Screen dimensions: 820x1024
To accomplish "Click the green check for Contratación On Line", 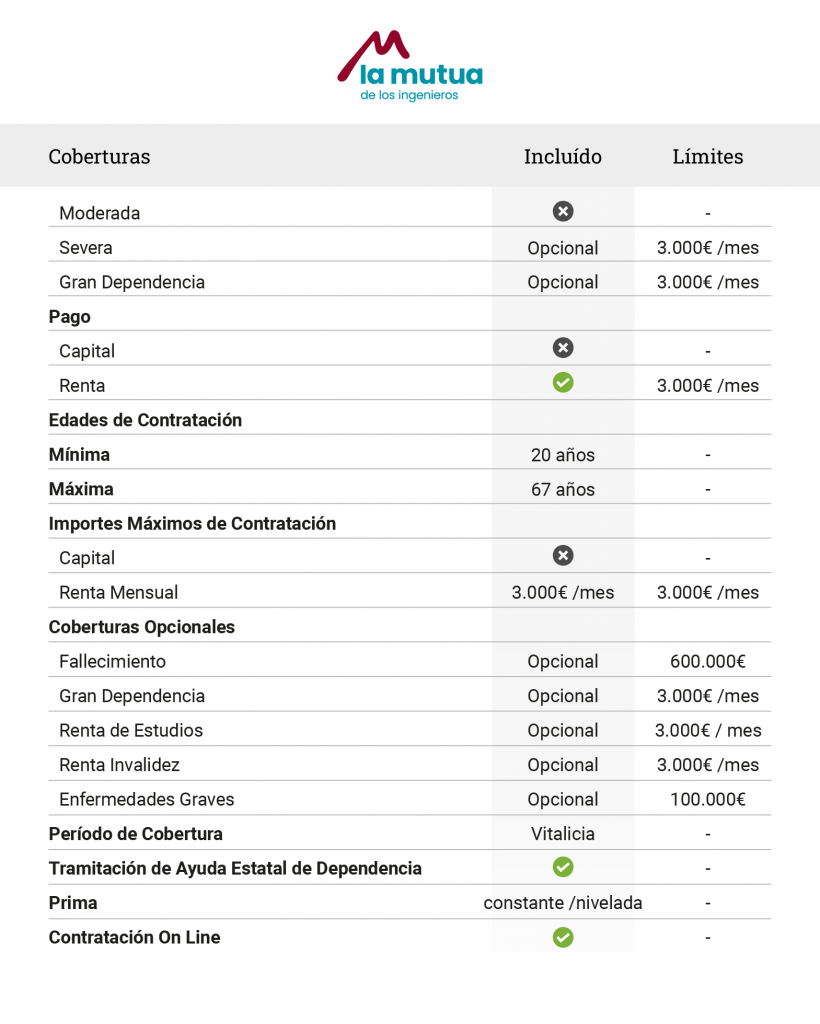I will (563, 936).
